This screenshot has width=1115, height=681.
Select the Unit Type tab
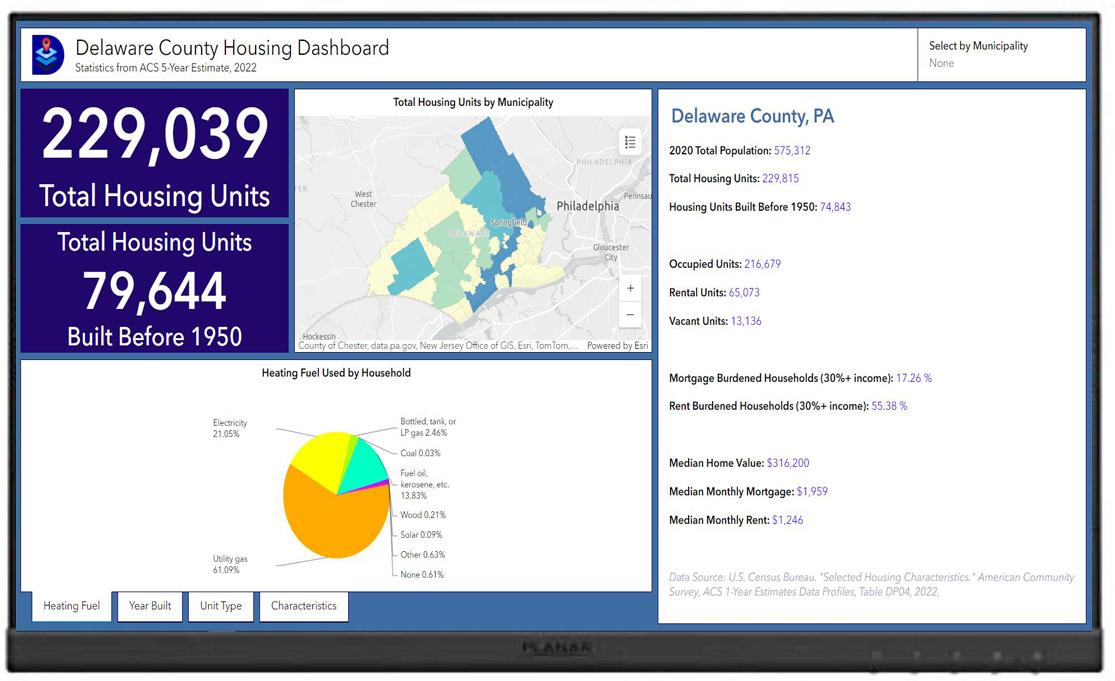[221, 606]
